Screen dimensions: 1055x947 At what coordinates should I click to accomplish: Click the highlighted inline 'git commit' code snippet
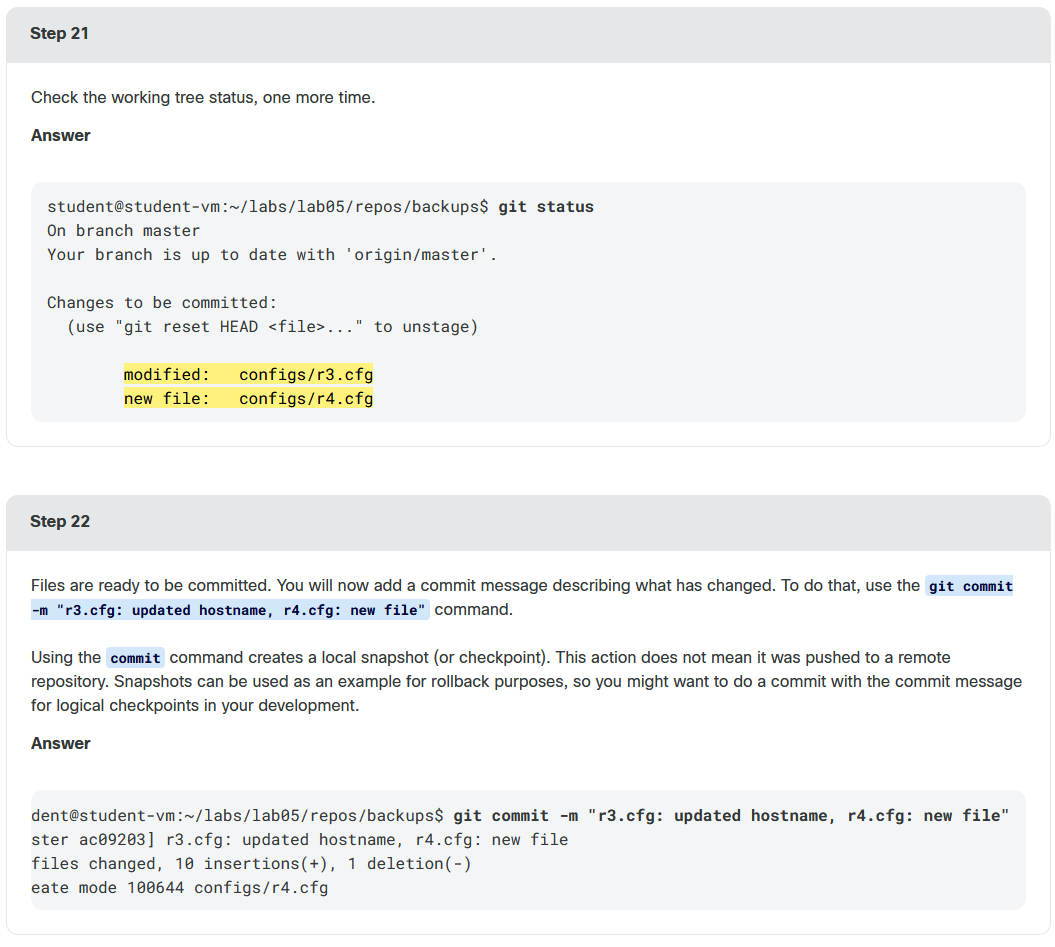[x=970, y=586]
